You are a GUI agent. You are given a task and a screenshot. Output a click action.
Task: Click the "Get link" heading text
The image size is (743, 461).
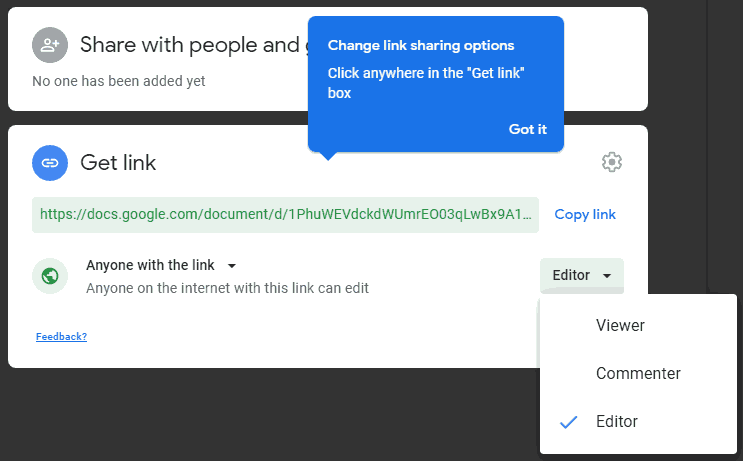coord(118,163)
